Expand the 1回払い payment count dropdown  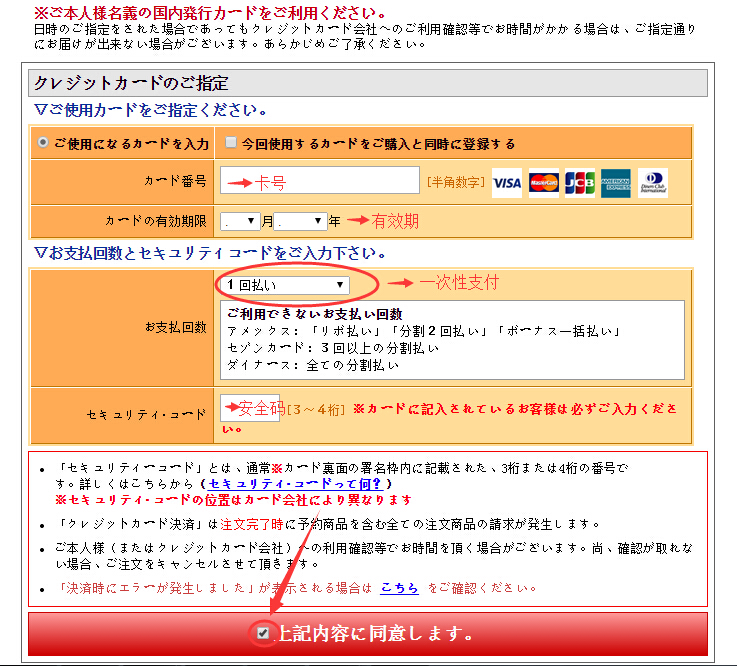point(285,285)
